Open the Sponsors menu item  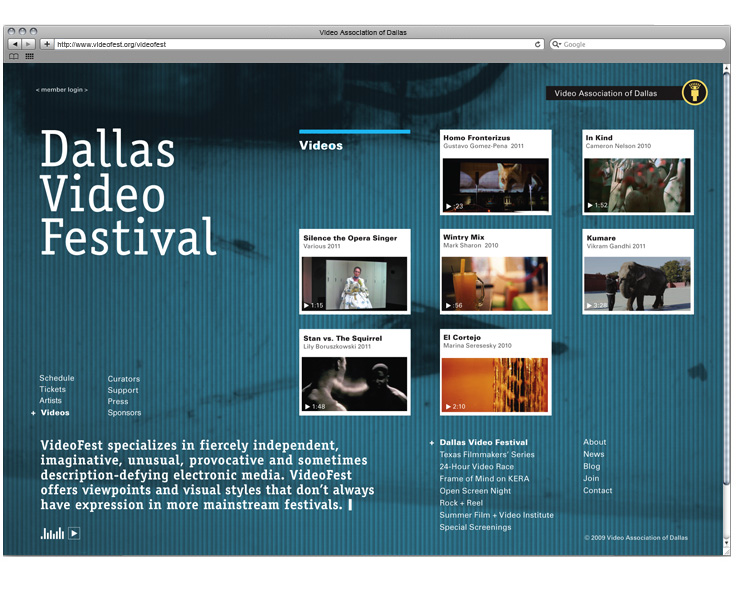[x=124, y=413]
